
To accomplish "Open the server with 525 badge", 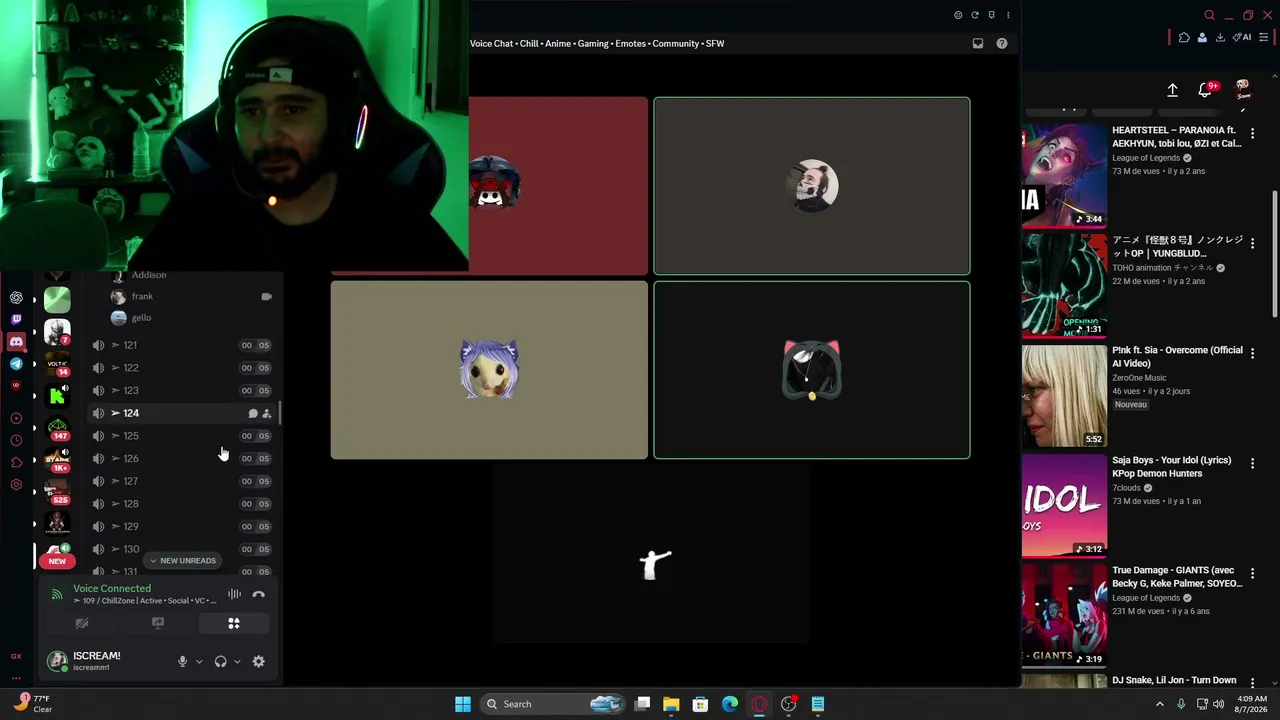I will point(57,491).
